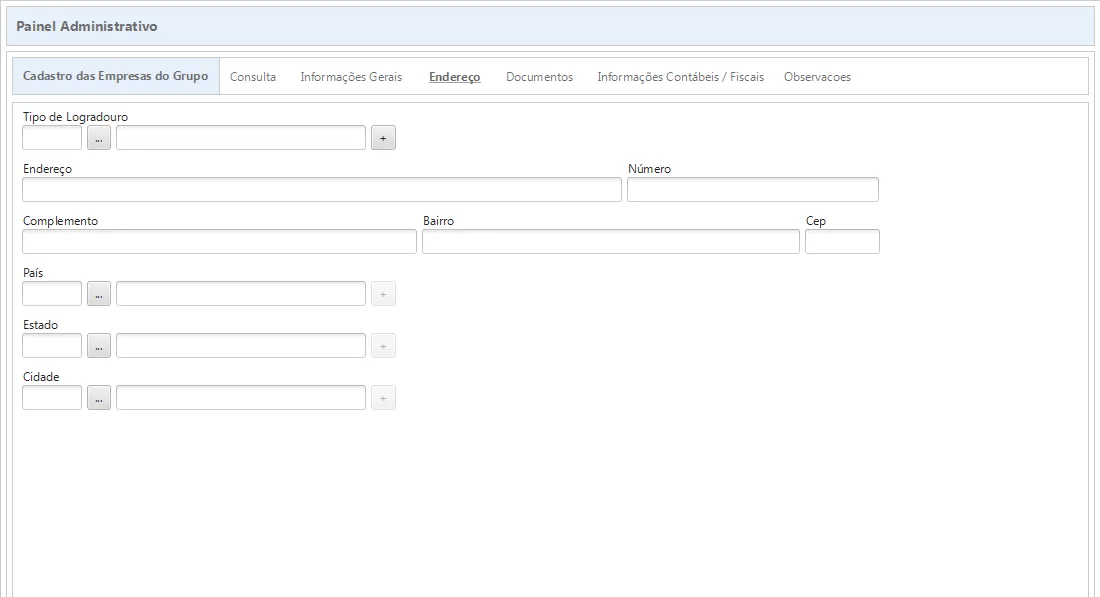Click the Painel Administrativo title
The height and width of the screenshot is (597, 1100).
(87, 26)
